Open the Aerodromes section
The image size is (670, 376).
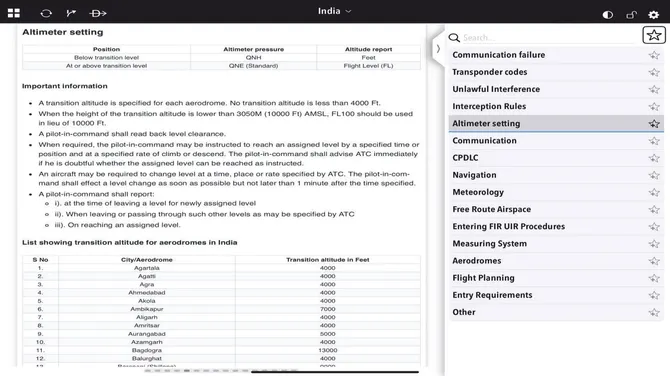[x=556, y=261]
